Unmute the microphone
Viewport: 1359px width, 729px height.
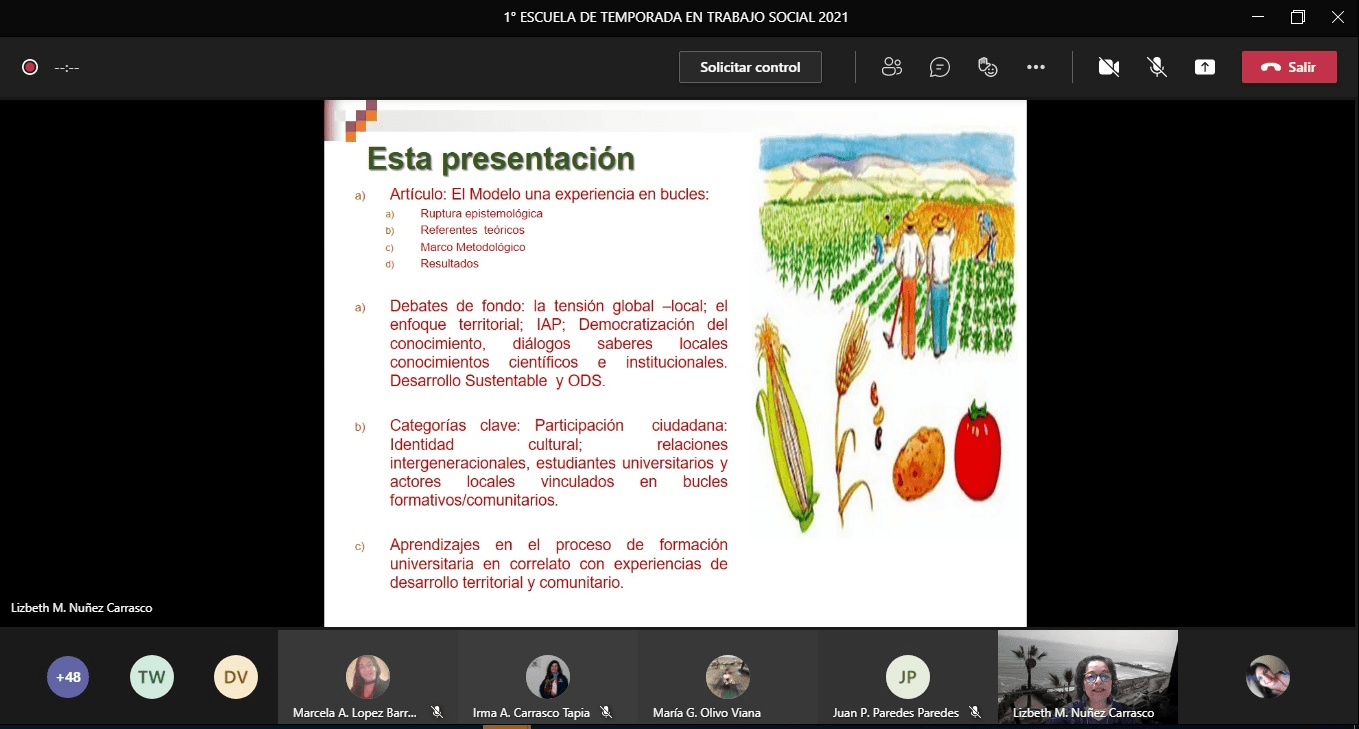point(1157,67)
